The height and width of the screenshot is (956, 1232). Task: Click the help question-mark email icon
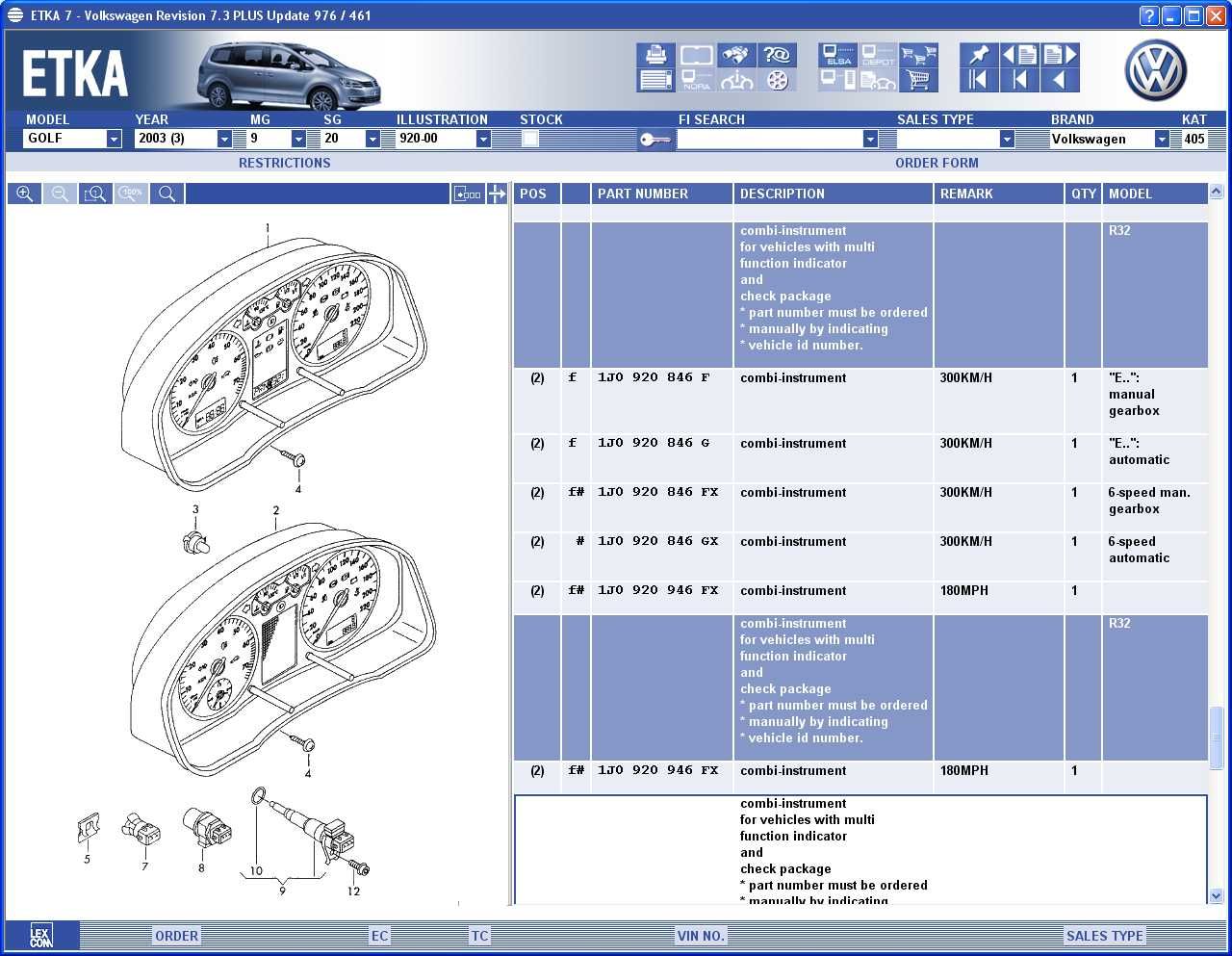point(777,55)
